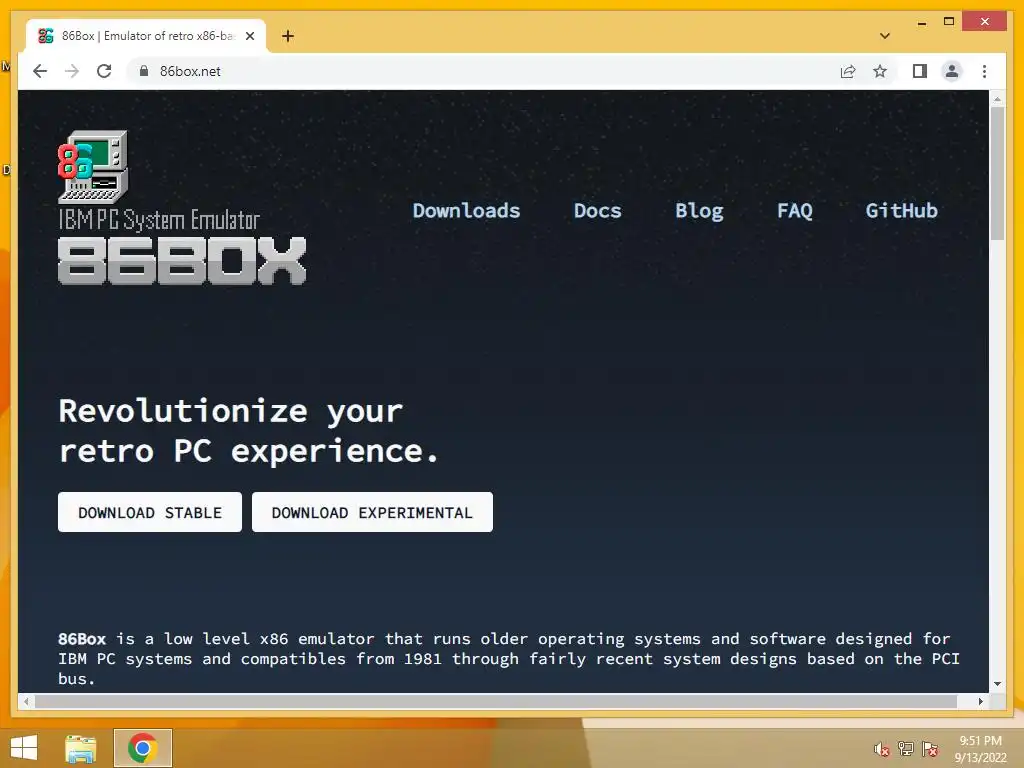Open the FAQ nav link
The image size is (1024, 768).
pyautogui.click(x=795, y=211)
